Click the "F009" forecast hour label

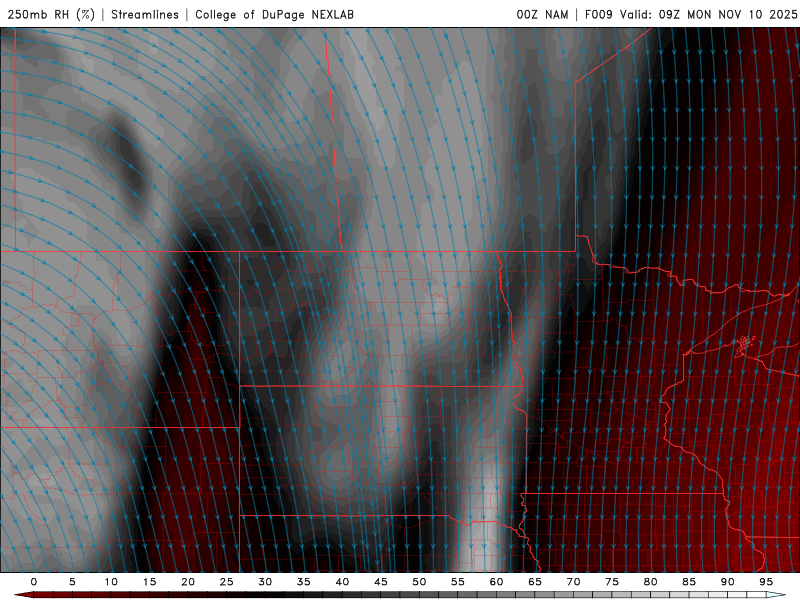tap(598, 14)
